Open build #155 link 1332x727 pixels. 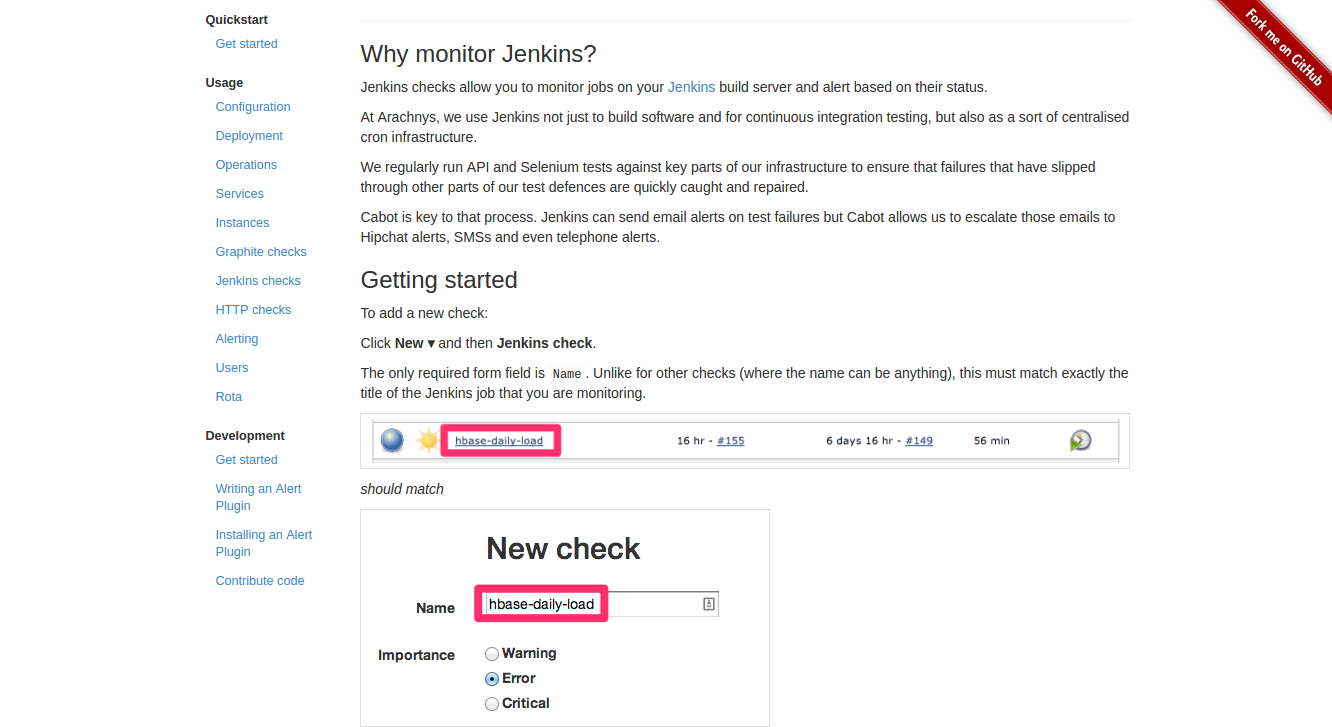coord(731,441)
